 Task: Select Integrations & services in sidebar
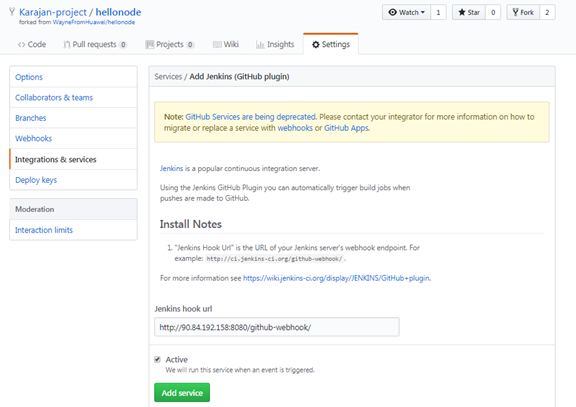[73, 159]
